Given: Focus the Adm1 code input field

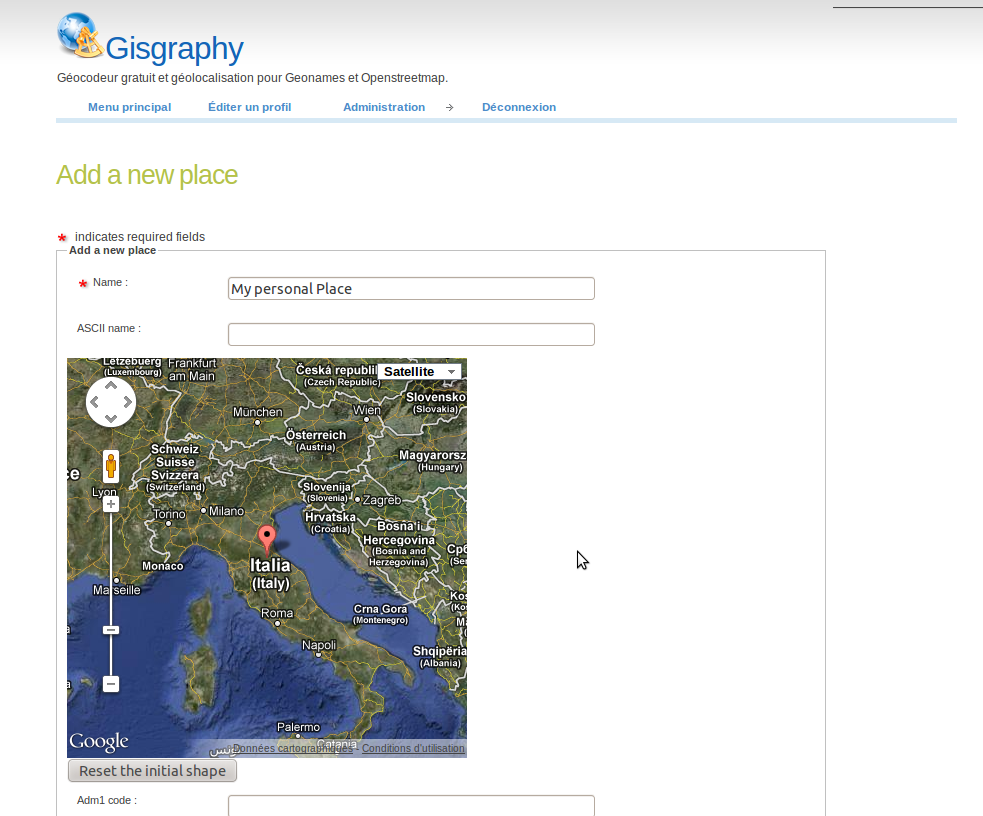Looking at the screenshot, I should tap(411, 805).
